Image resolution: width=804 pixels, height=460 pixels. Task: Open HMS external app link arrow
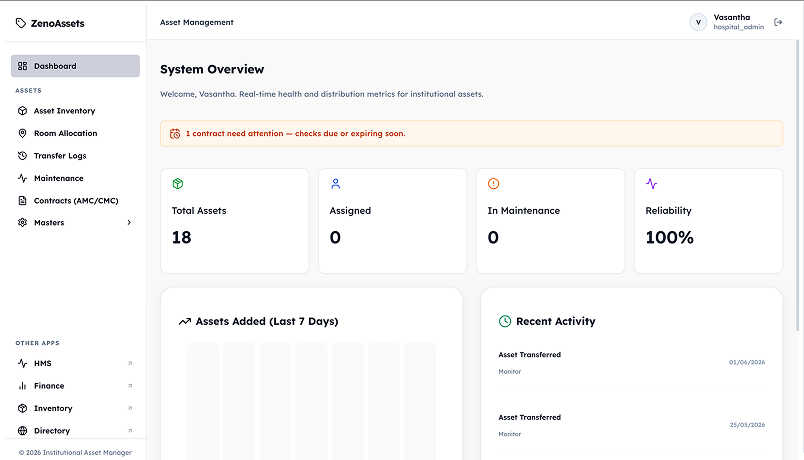(130, 363)
